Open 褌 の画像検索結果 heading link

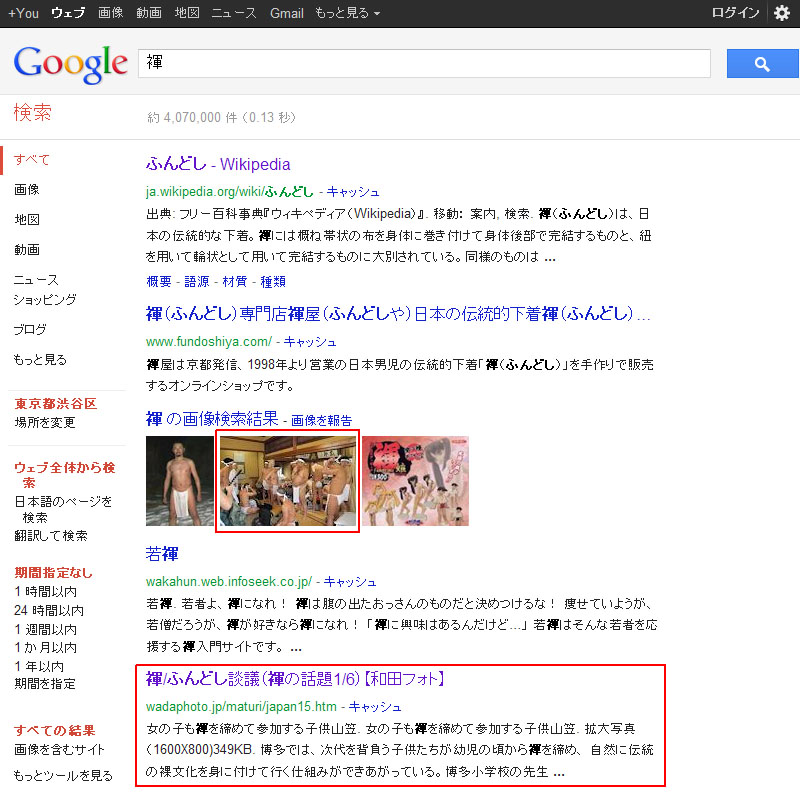coord(212,419)
